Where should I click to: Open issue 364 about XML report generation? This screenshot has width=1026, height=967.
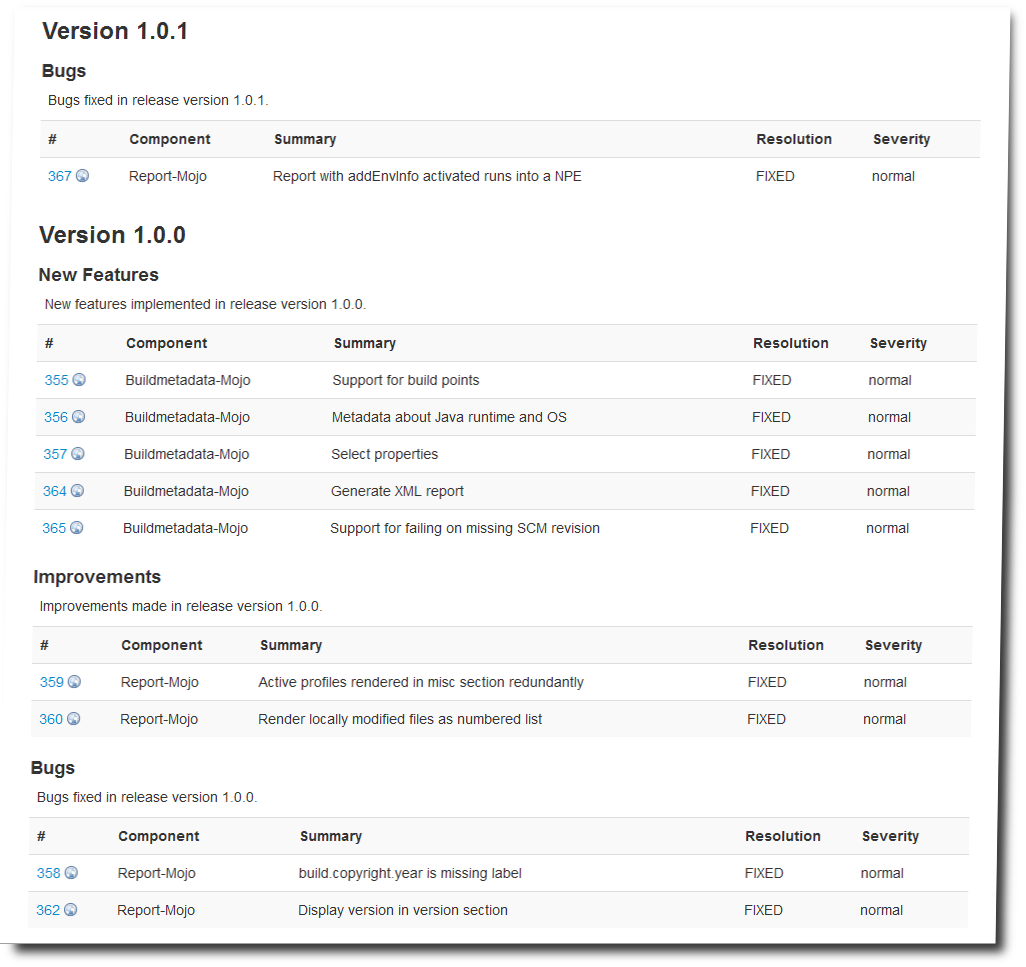[56, 491]
